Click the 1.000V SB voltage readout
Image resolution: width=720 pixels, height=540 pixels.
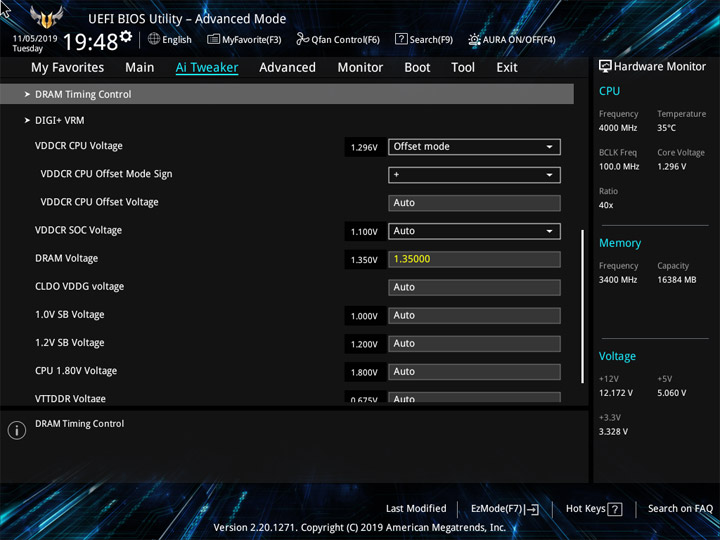365,316
